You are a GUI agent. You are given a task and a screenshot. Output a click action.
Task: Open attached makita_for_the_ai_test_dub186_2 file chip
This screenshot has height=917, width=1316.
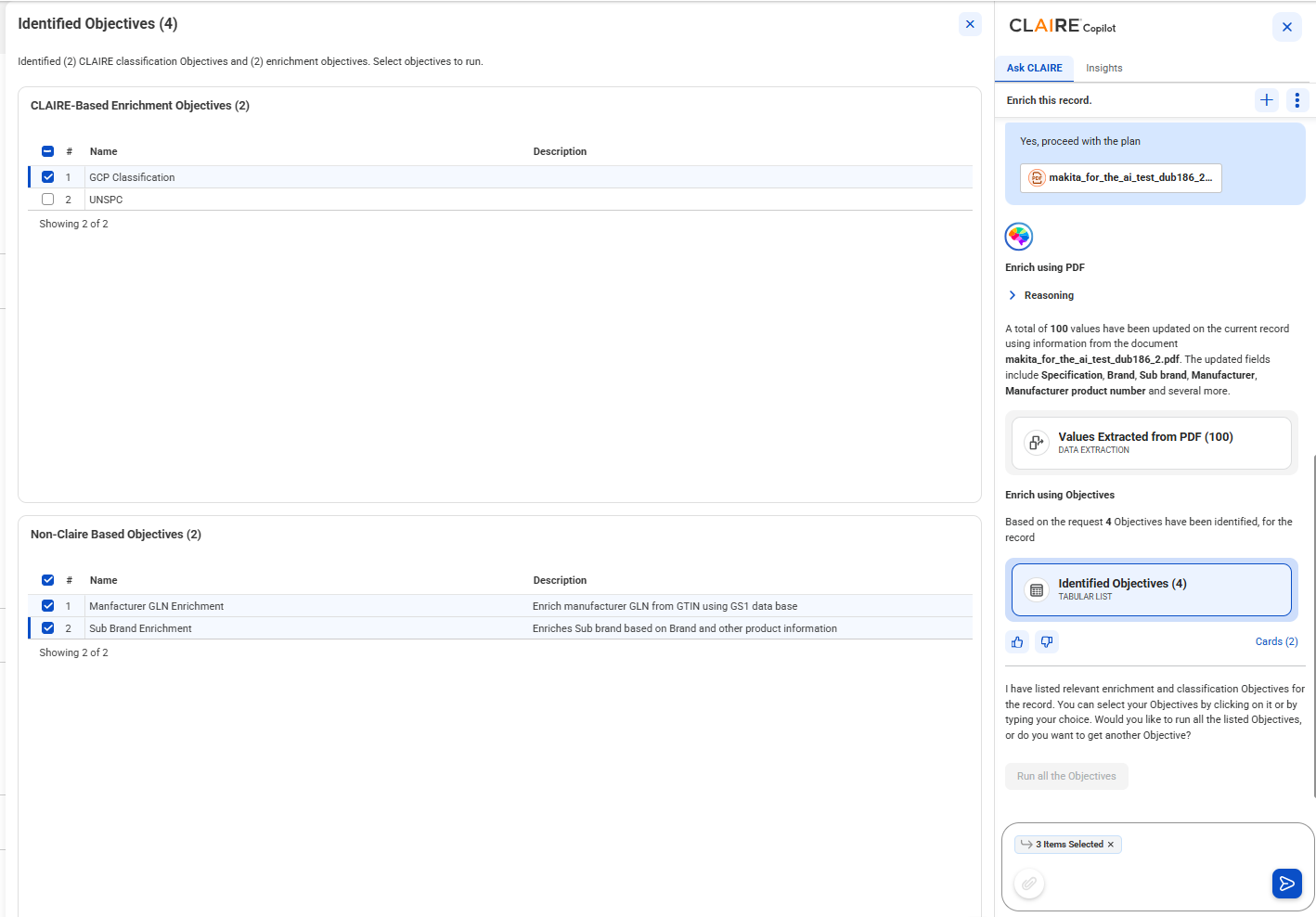[1120, 178]
